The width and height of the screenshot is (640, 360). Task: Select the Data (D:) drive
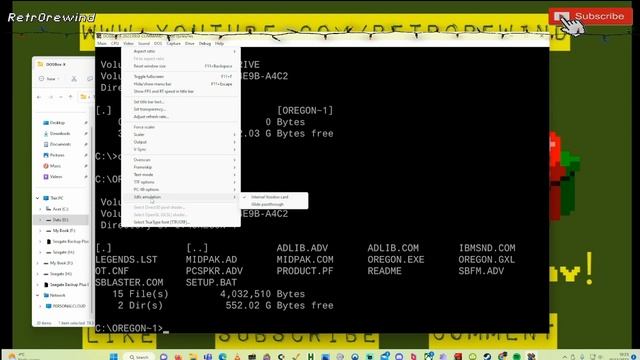(x=60, y=220)
